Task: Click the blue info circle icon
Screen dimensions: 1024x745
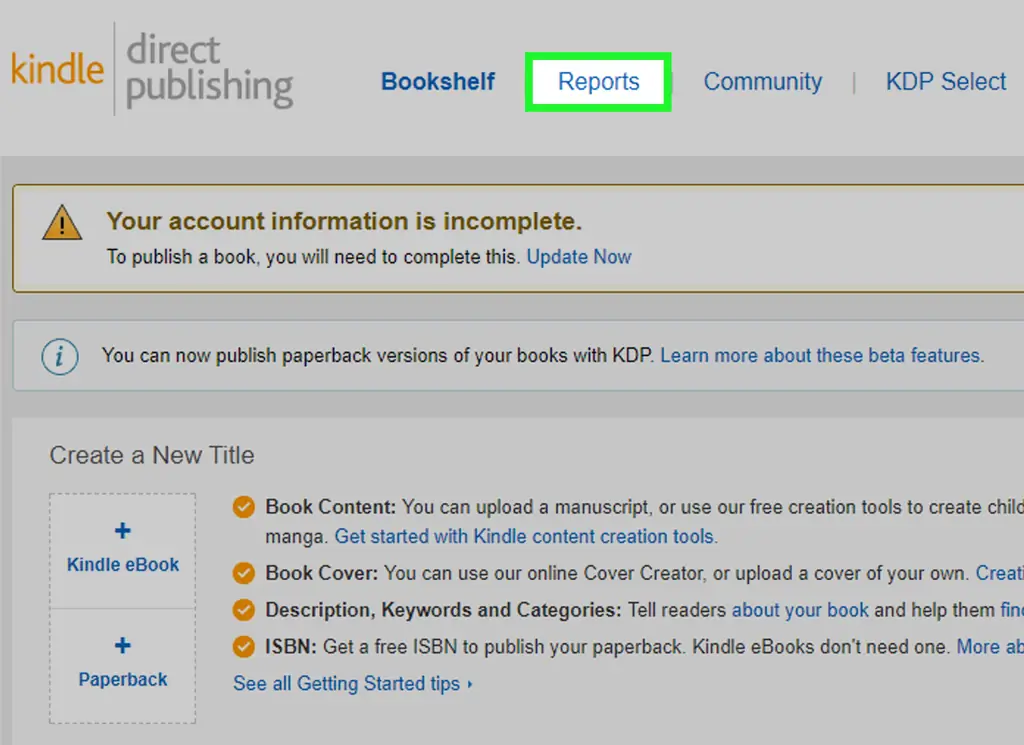Action: pos(60,356)
